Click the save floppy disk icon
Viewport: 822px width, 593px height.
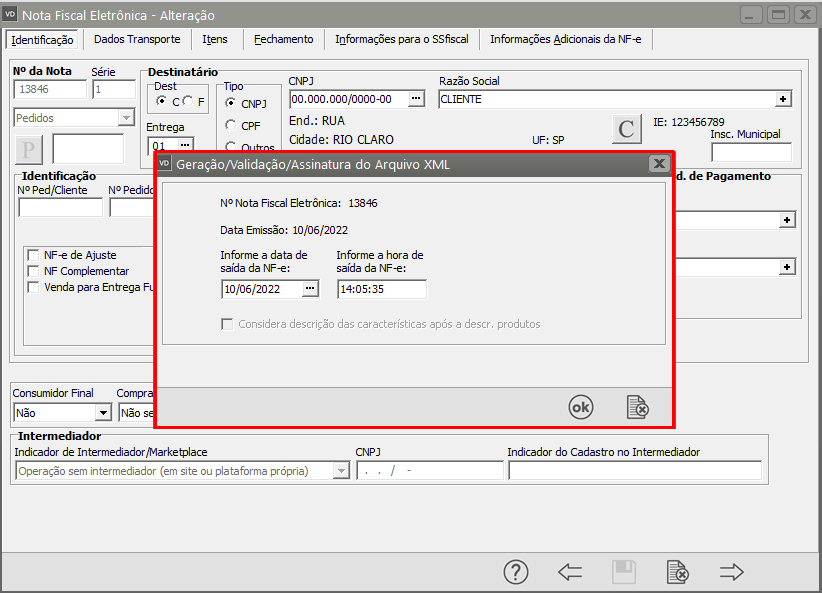pyautogui.click(x=624, y=572)
